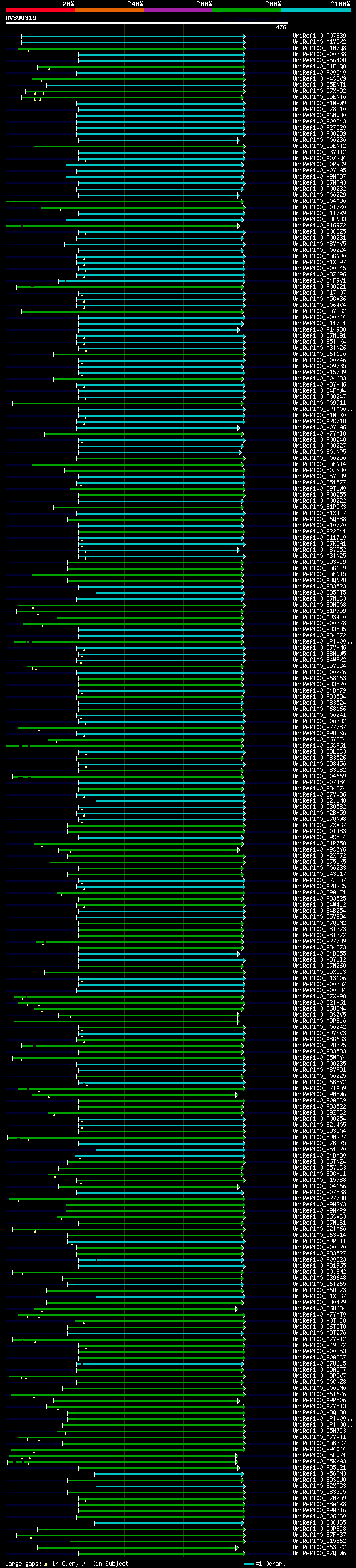Open hit UniRef100_A1YQX2
Screen dimensions: 356x1568
tap(319, 42)
